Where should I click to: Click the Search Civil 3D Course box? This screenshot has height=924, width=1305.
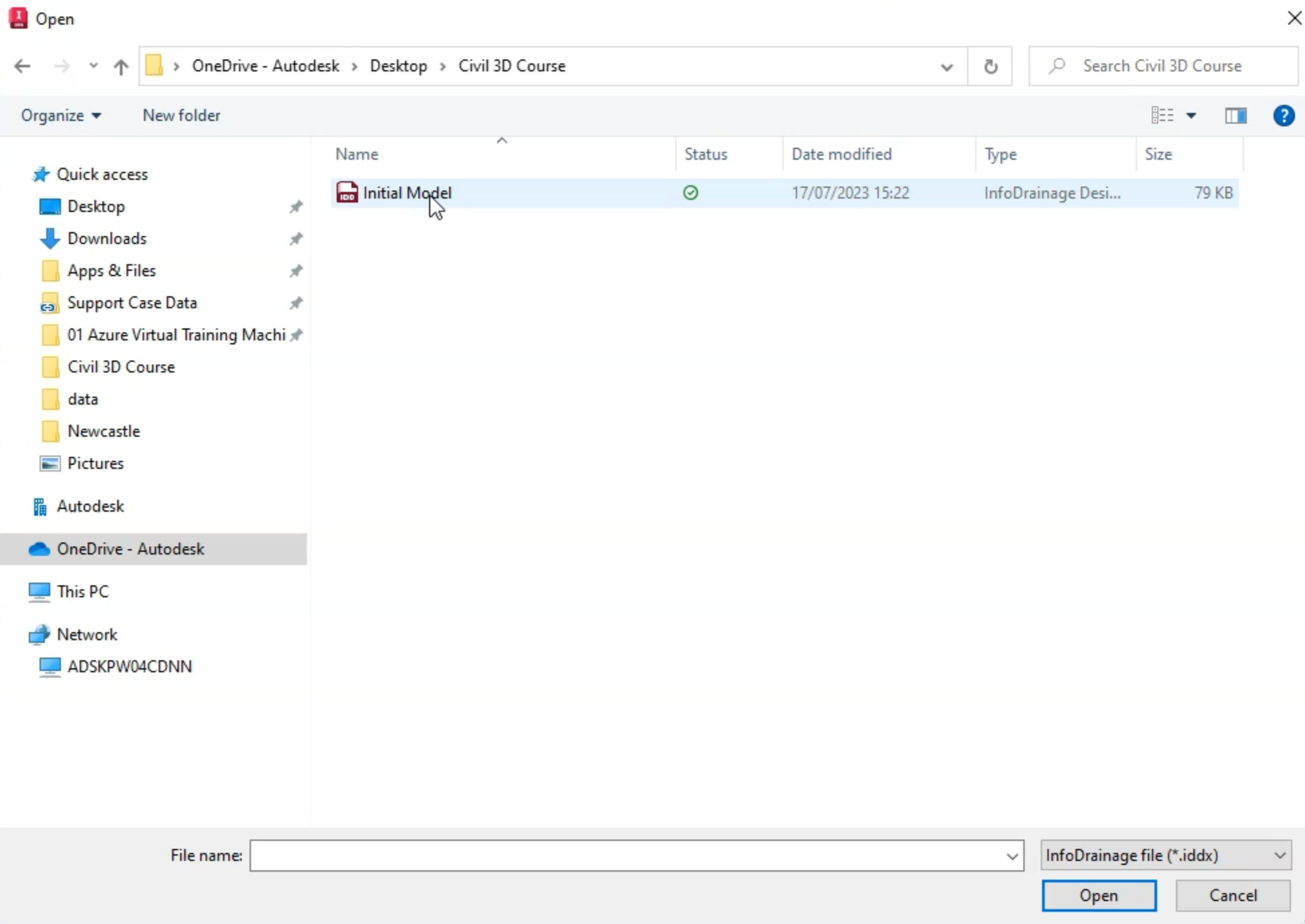(x=1163, y=66)
